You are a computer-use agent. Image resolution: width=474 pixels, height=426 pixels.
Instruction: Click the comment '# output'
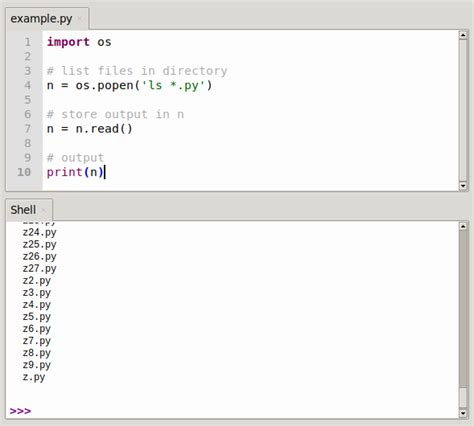(75, 158)
